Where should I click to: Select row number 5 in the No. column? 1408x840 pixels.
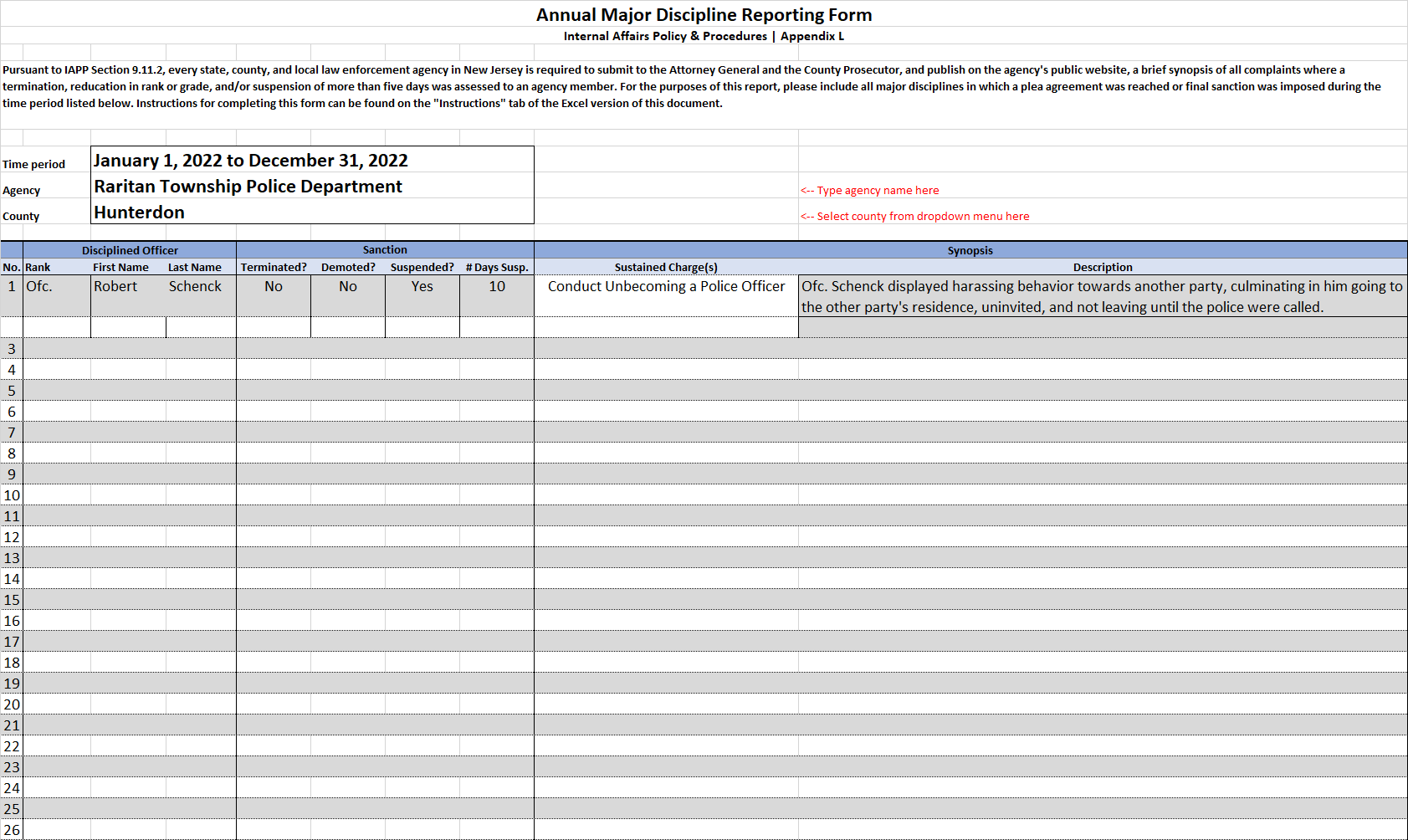(12, 390)
